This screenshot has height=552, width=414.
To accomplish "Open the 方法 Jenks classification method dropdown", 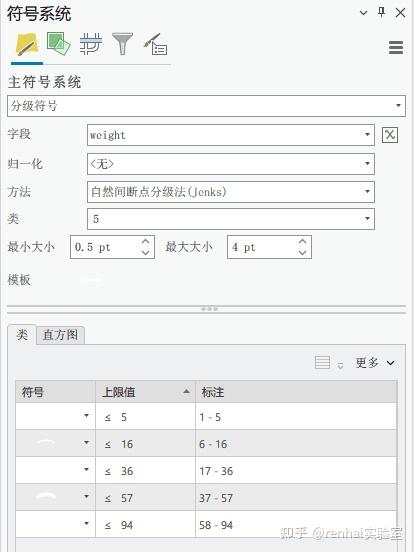I will [231, 192].
